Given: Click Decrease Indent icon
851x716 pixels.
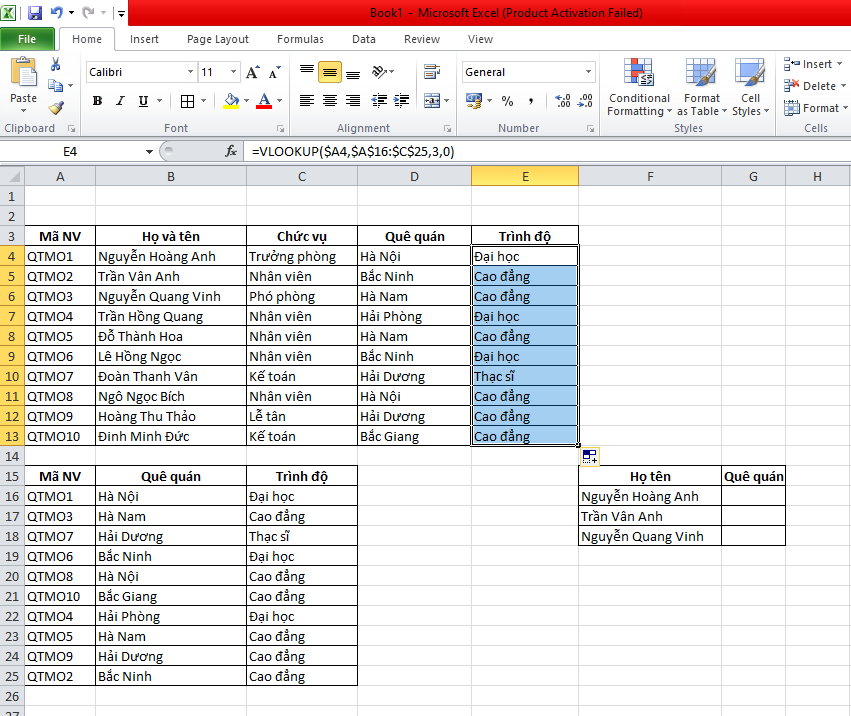Looking at the screenshot, I should (x=379, y=100).
